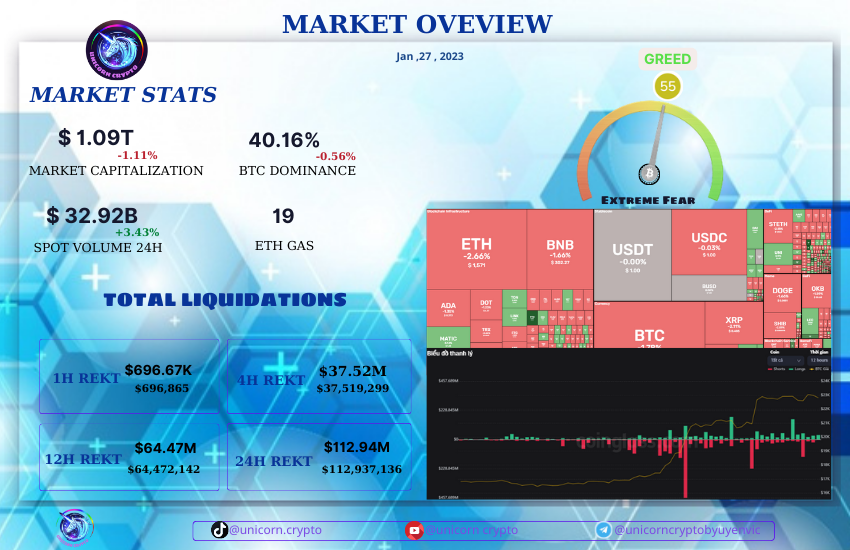The height and width of the screenshot is (550, 850).
Task: Click the Telegram icon in the social bar
Action: click(x=603, y=530)
